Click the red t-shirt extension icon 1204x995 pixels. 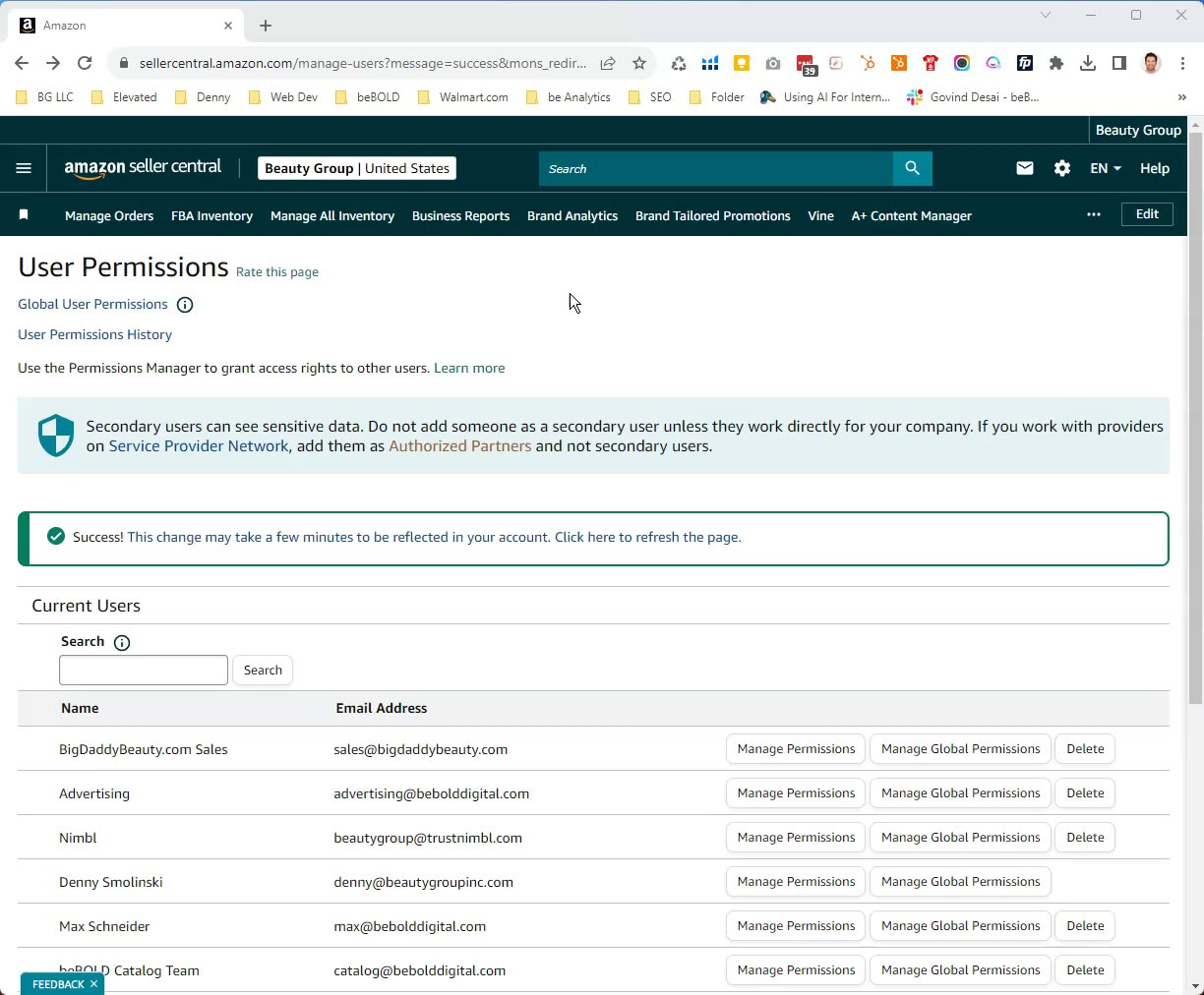pos(931,63)
